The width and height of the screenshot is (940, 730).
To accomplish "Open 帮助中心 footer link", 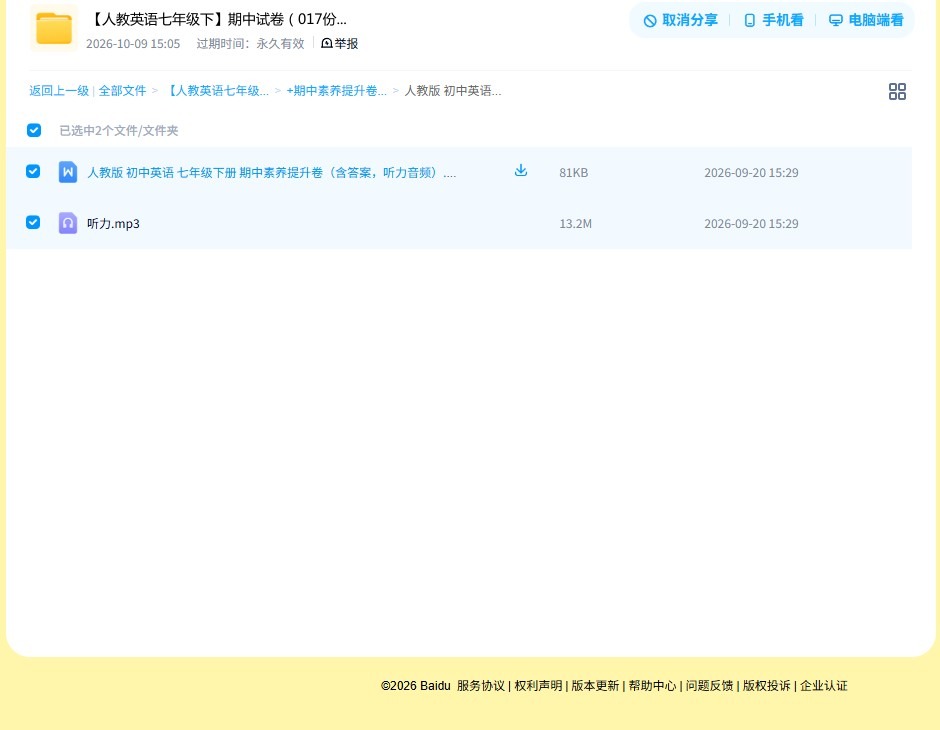I will click(x=652, y=686).
